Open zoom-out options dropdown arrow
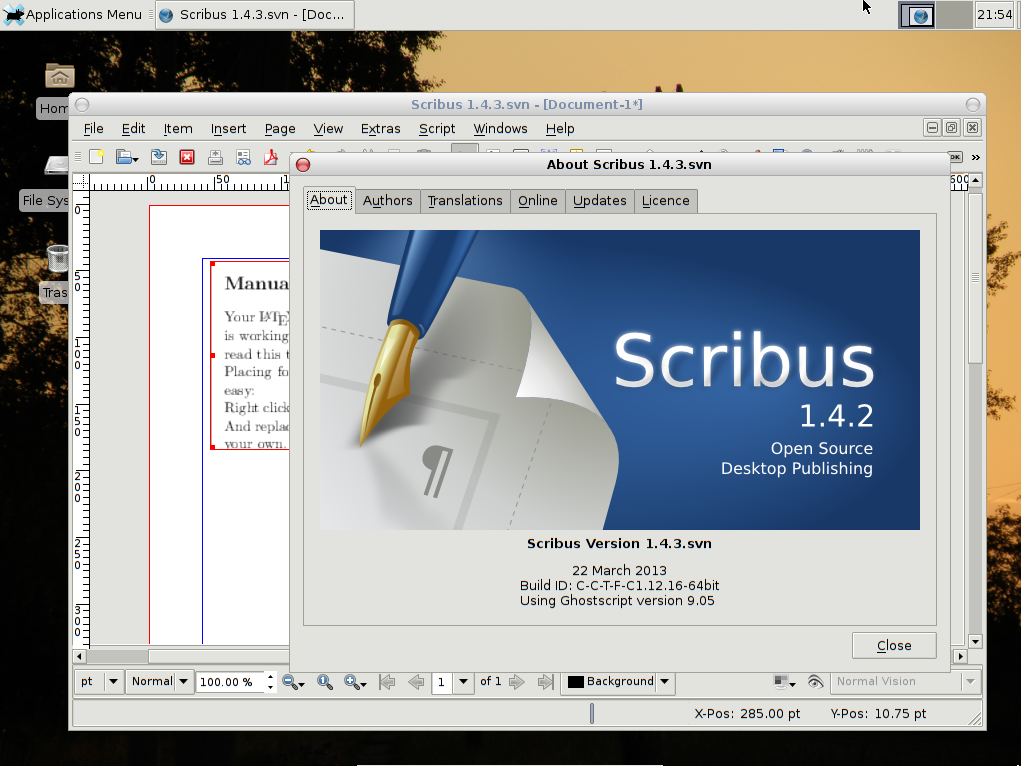1021x766 pixels. click(302, 685)
